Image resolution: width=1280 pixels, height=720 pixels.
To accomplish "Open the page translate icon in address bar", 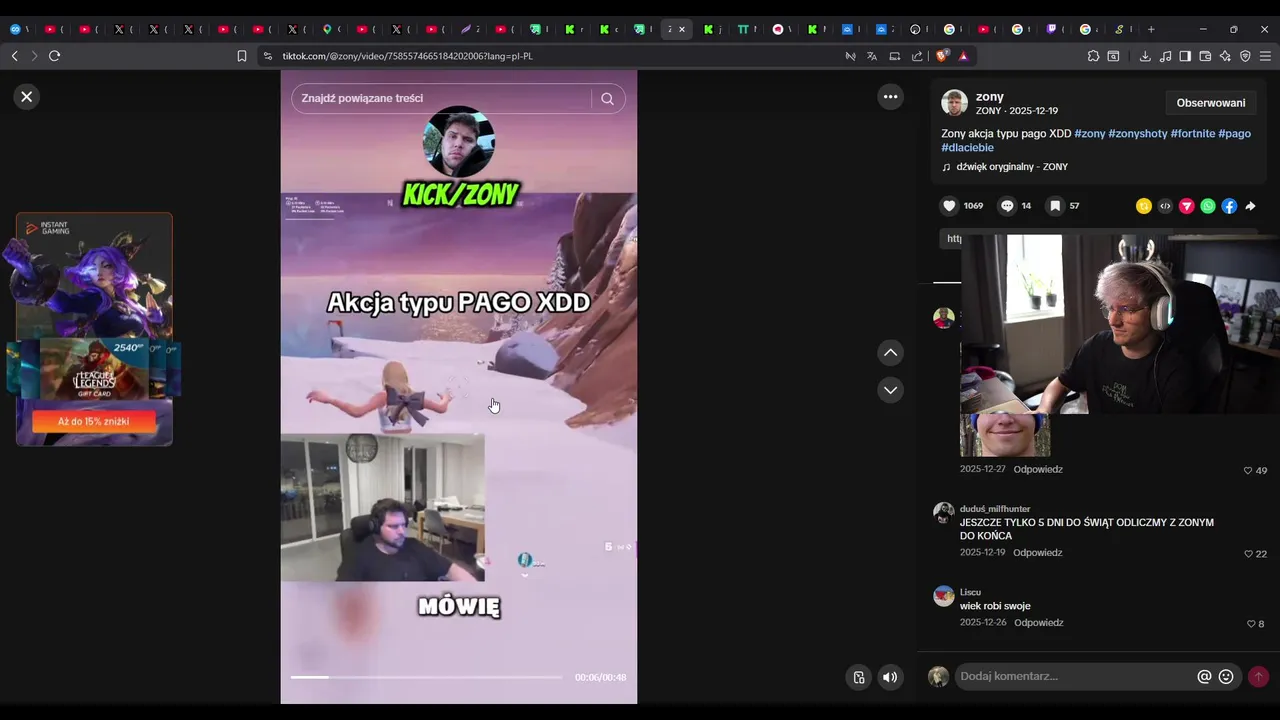I will [872, 56].
